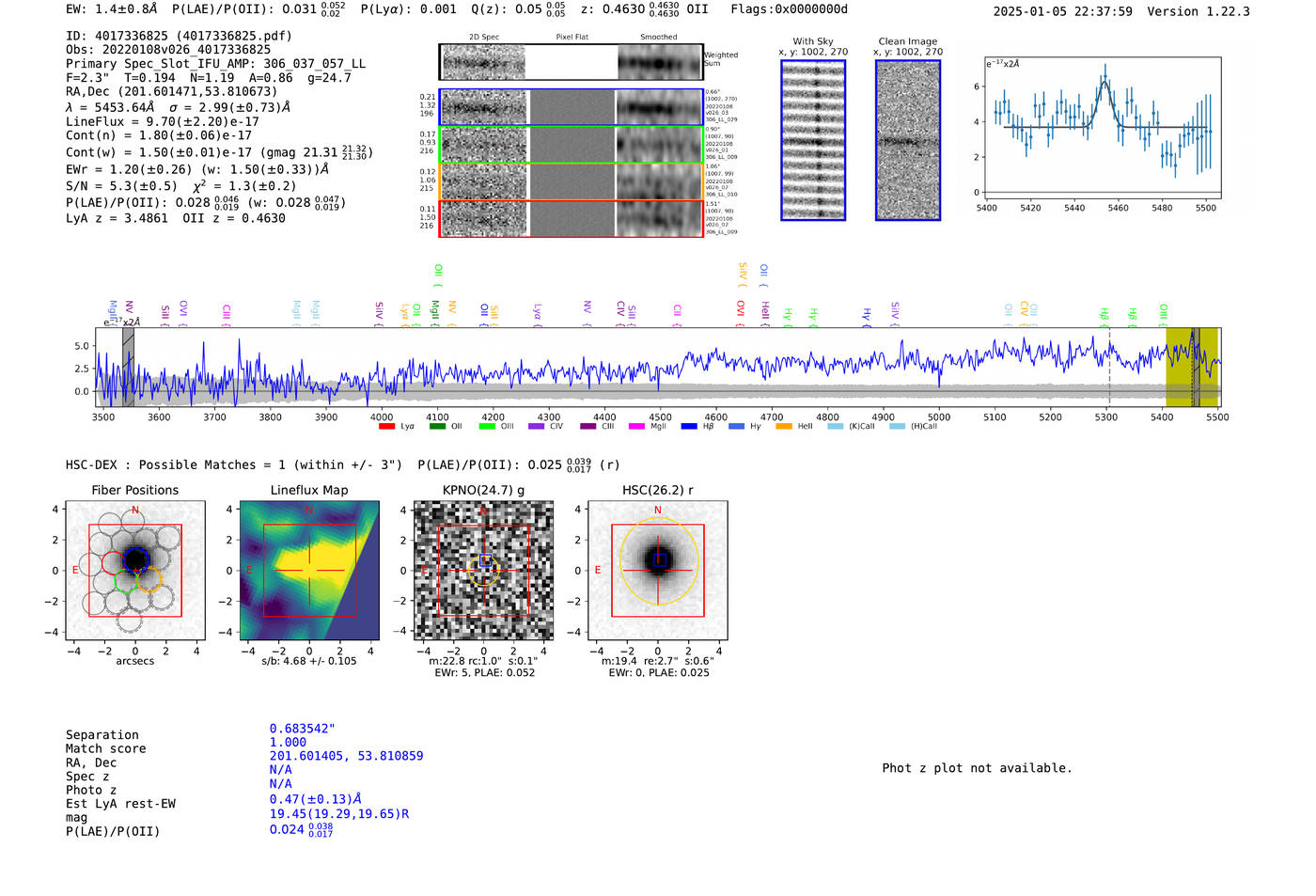
Task: Select the KPNO(24.7) g cutout image
Action: (483, 571)
